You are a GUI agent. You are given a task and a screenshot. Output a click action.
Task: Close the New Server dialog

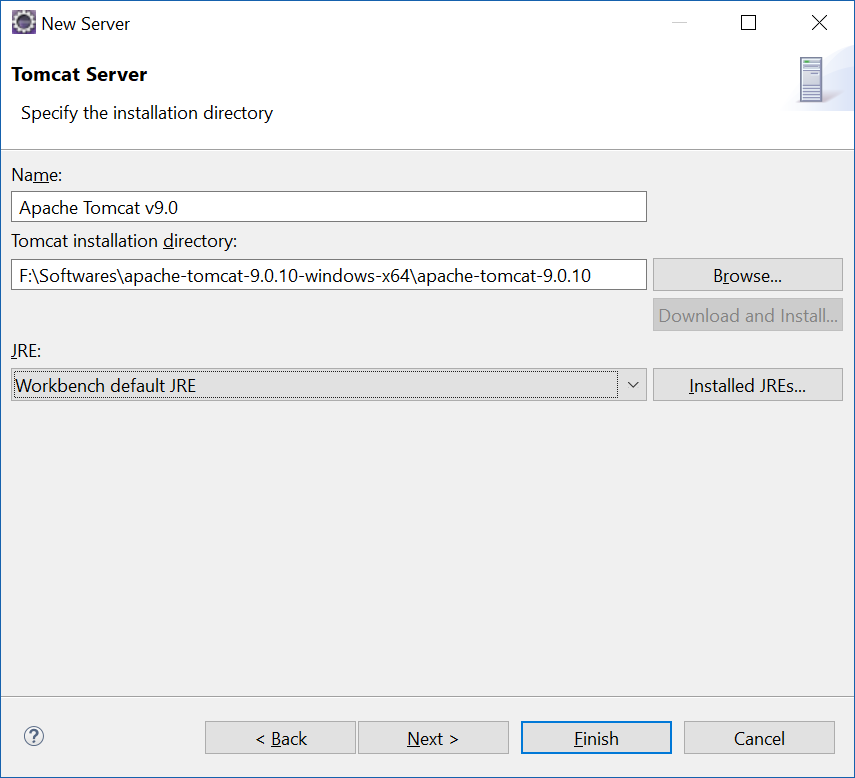click(819, 23)
